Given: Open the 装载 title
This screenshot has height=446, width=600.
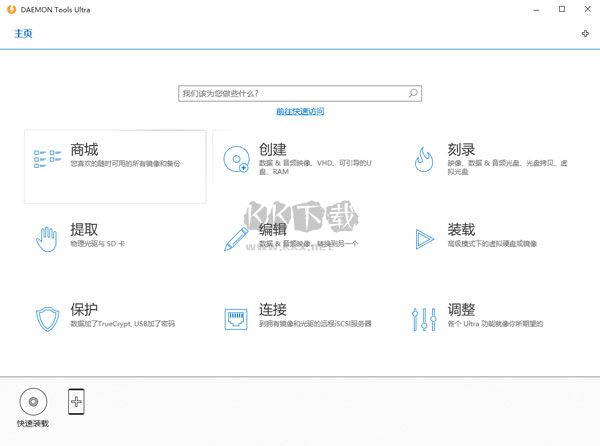Looking at the screenshot, I should [x=461, y=230].
